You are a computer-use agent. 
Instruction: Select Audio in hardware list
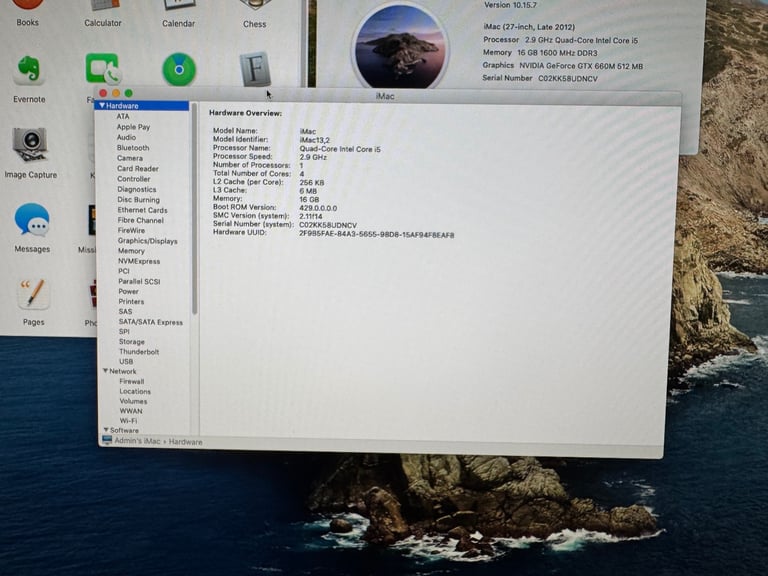pos(126,137)
